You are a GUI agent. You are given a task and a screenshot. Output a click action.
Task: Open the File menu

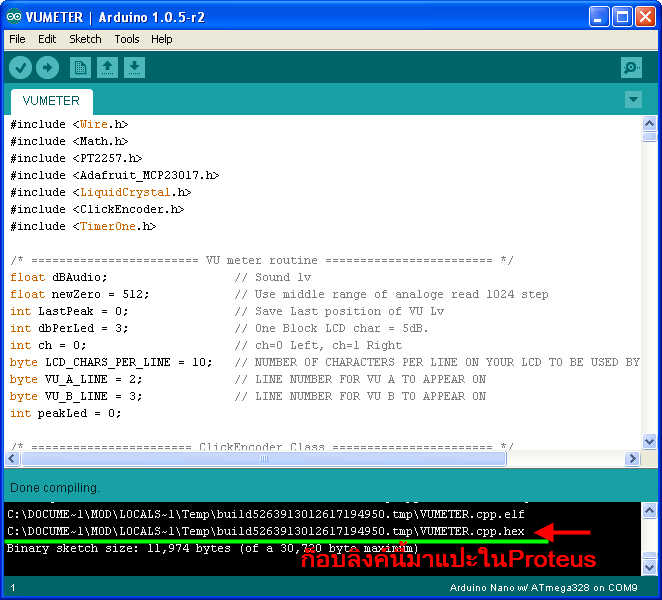[x=17, y=39]
